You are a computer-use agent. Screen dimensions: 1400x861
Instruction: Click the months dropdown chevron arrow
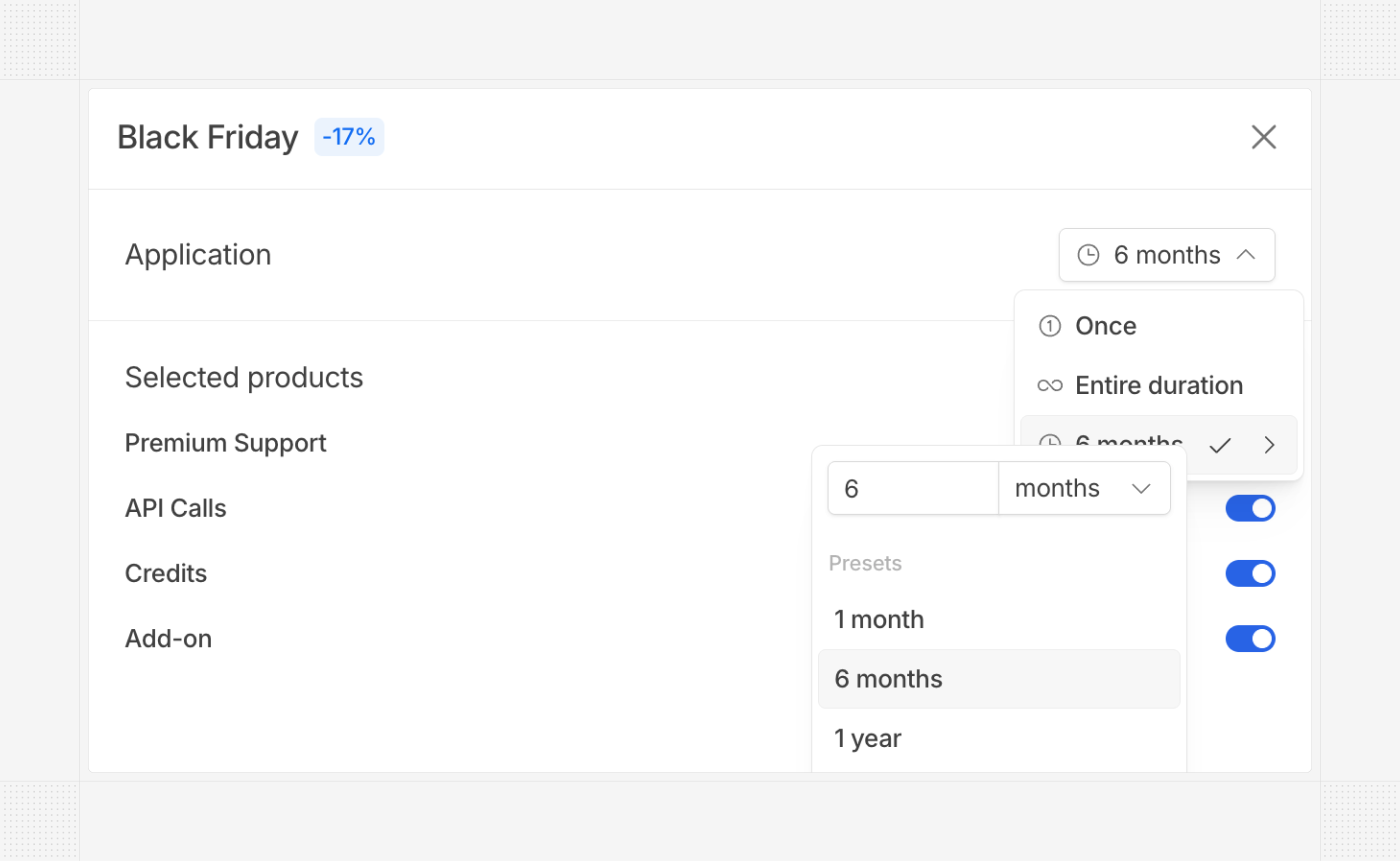pos(1141,488)
